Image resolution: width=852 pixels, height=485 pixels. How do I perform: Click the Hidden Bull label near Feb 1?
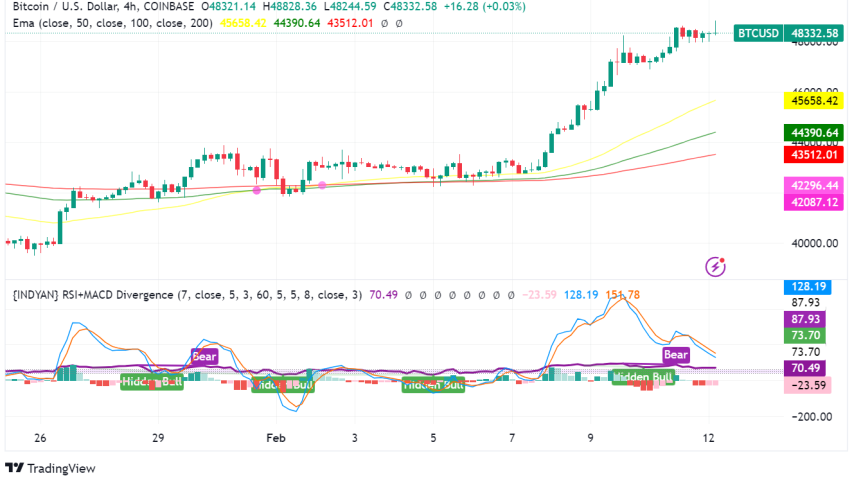click(283, 385)
